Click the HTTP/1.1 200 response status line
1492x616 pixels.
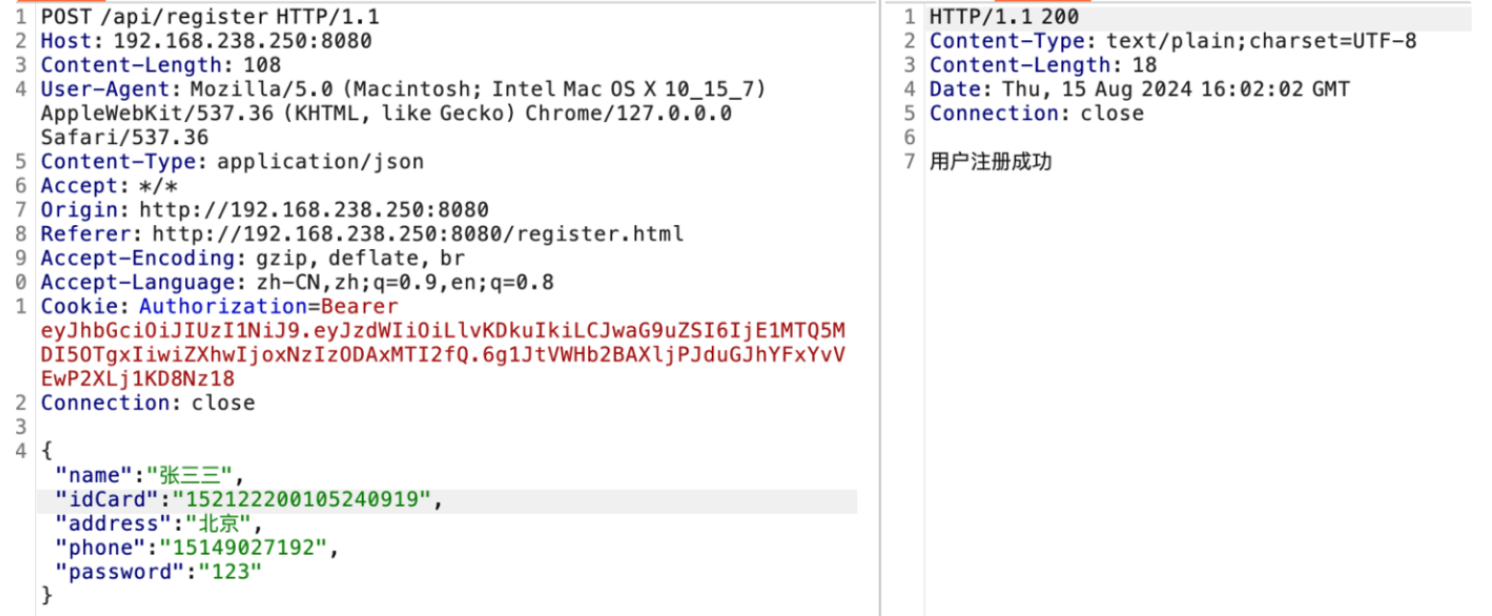click(x=1004, y=17)
